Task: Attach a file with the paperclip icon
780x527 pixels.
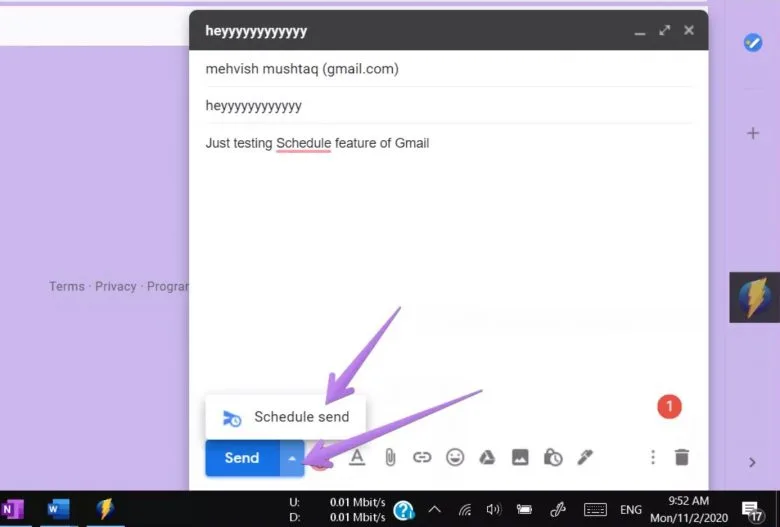Action: [x=390, y=457]
